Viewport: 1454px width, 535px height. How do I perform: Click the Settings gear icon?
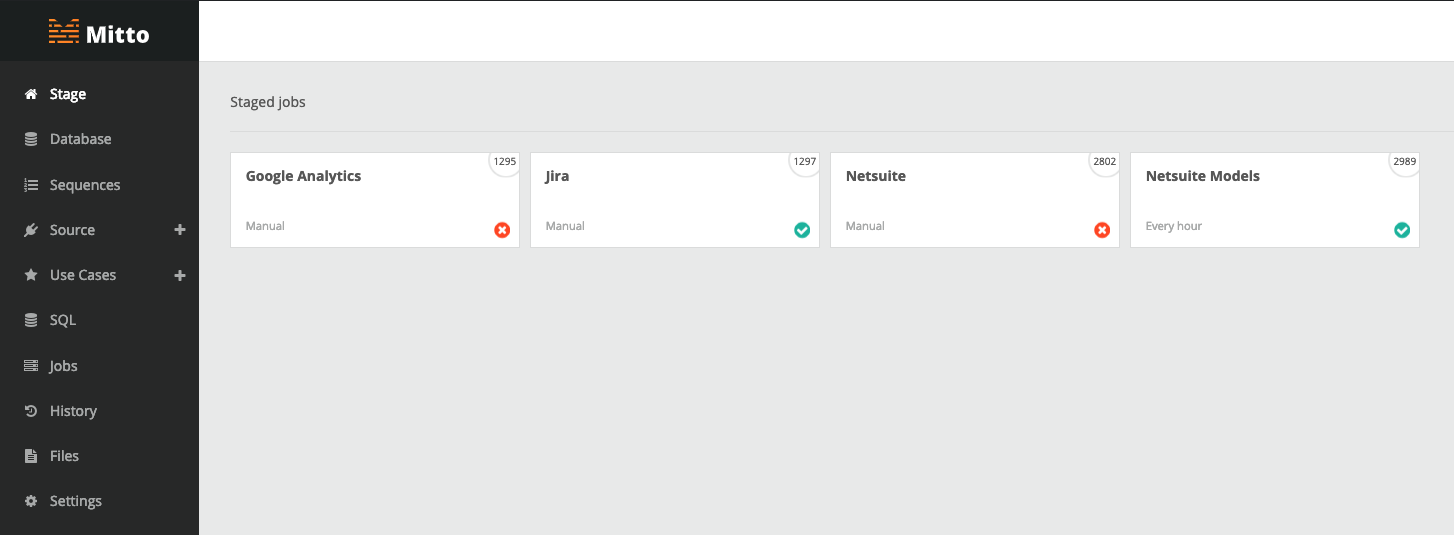31,501
